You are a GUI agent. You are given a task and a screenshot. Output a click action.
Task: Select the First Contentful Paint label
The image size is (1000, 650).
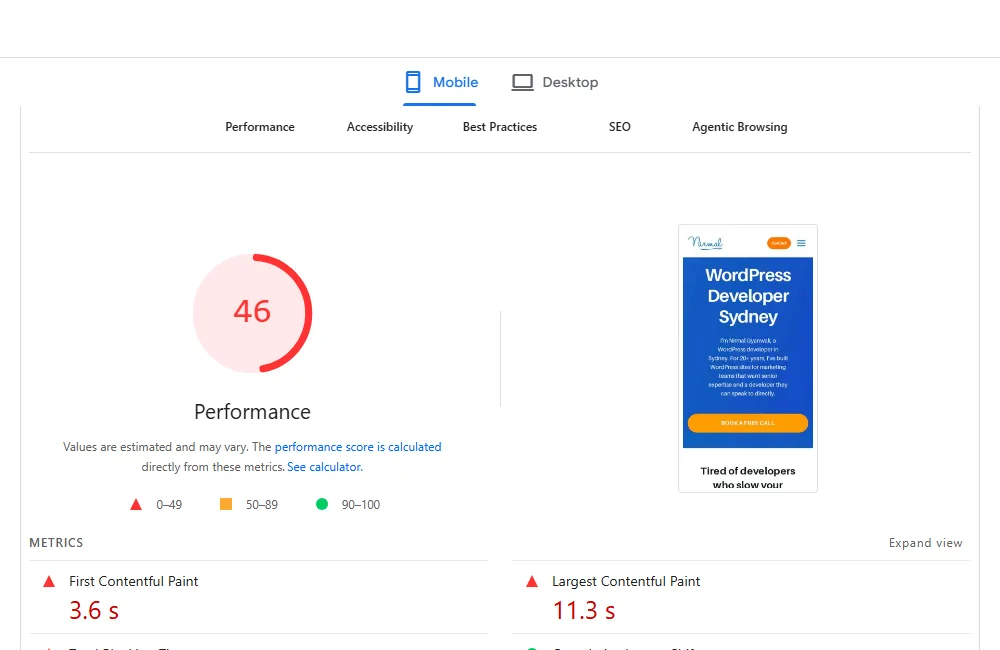click(x=134, y=581)
